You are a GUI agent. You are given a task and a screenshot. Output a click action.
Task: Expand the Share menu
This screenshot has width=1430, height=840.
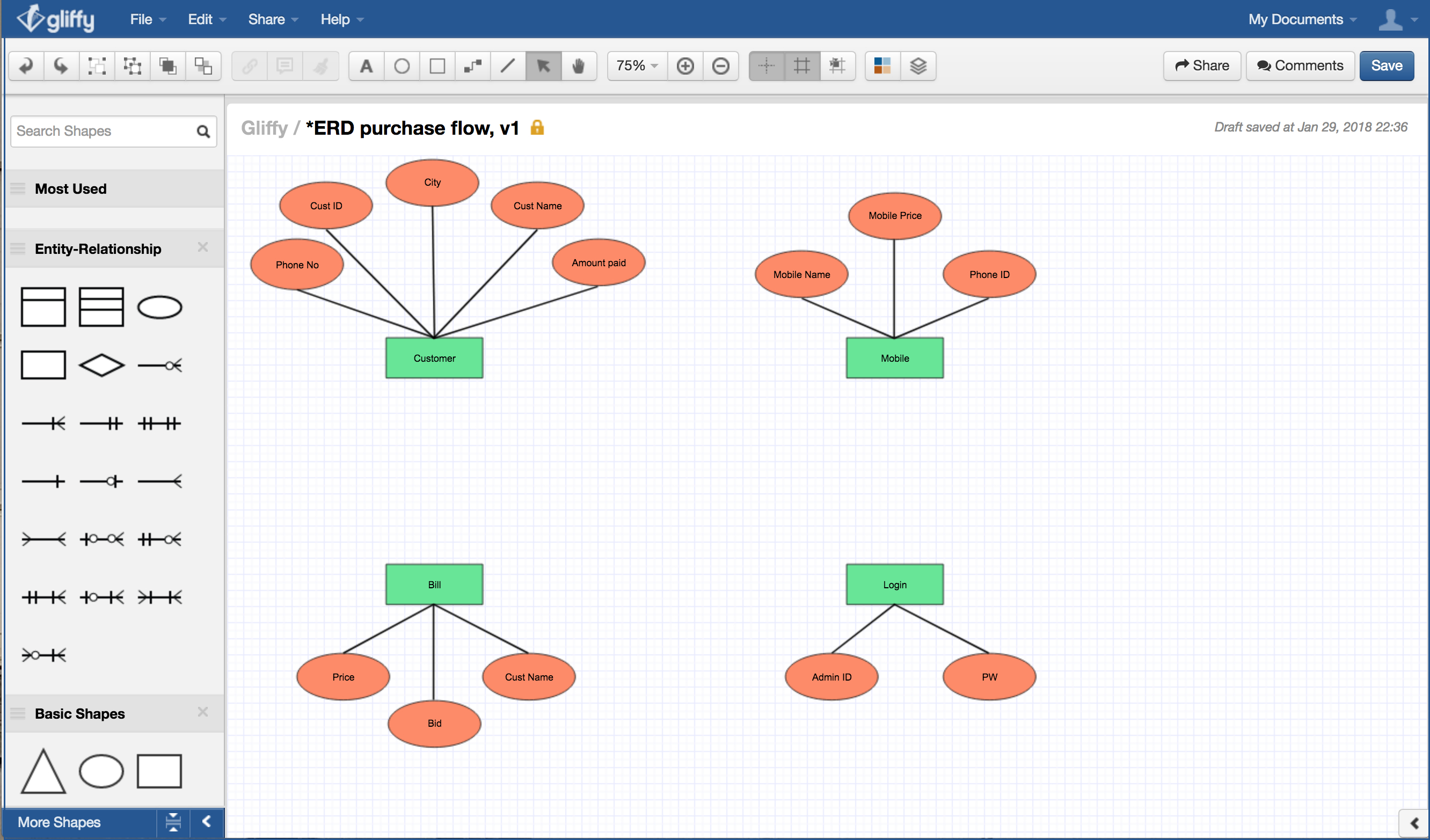click(x=265, y=18)
